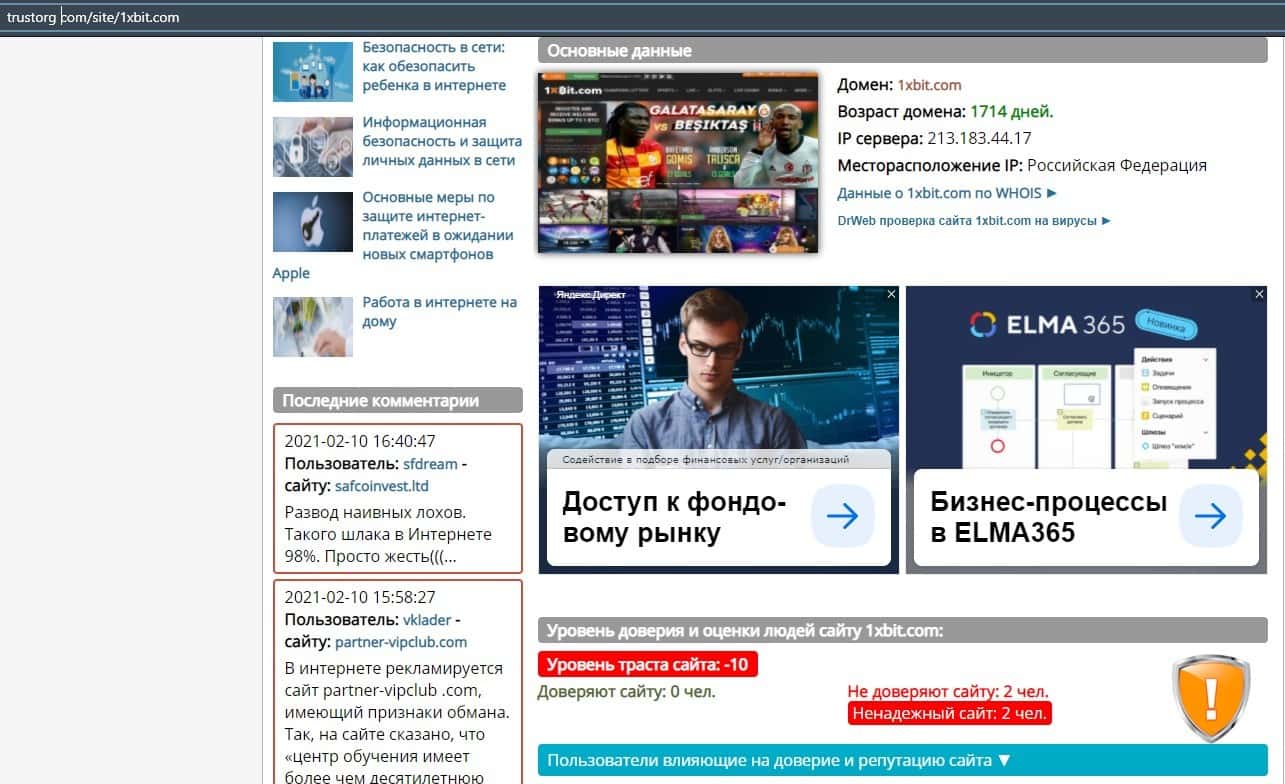Click server IP 213.183.44.17 value
Viewport: 1285px width, 784px height.
pos(979,139)
